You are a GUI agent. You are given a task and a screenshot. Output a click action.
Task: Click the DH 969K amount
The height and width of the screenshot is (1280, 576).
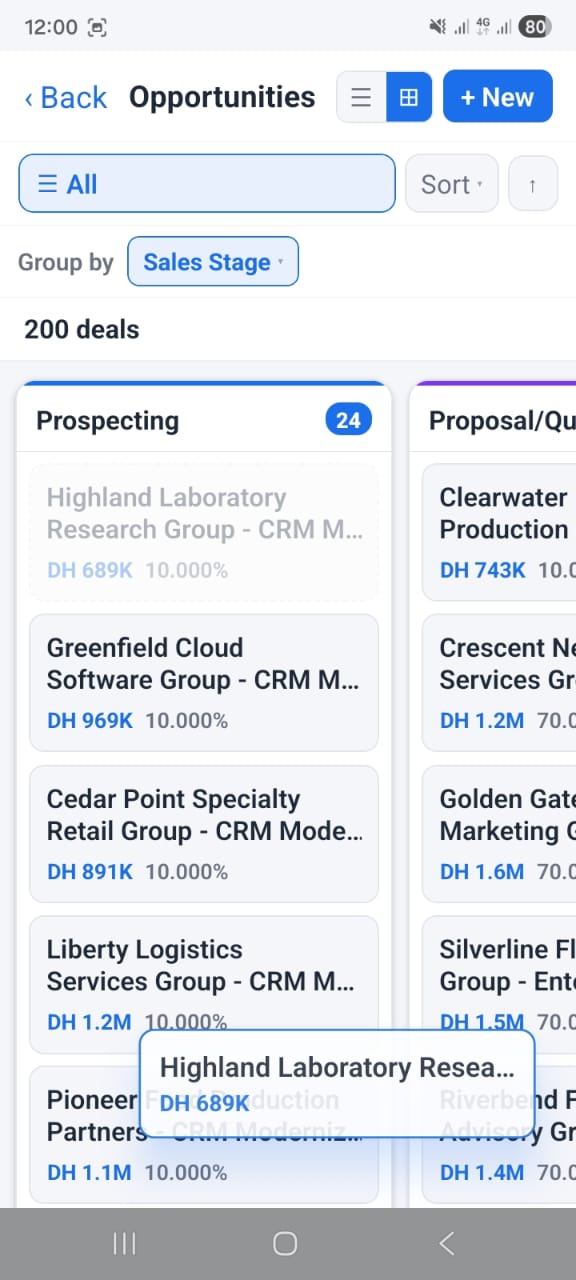coord(90,720)
